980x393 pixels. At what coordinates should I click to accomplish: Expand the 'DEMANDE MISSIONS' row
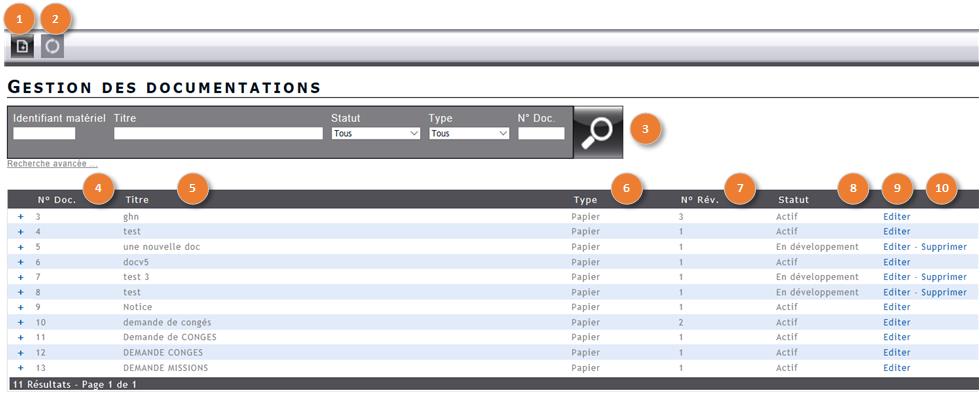click(20, 368)
